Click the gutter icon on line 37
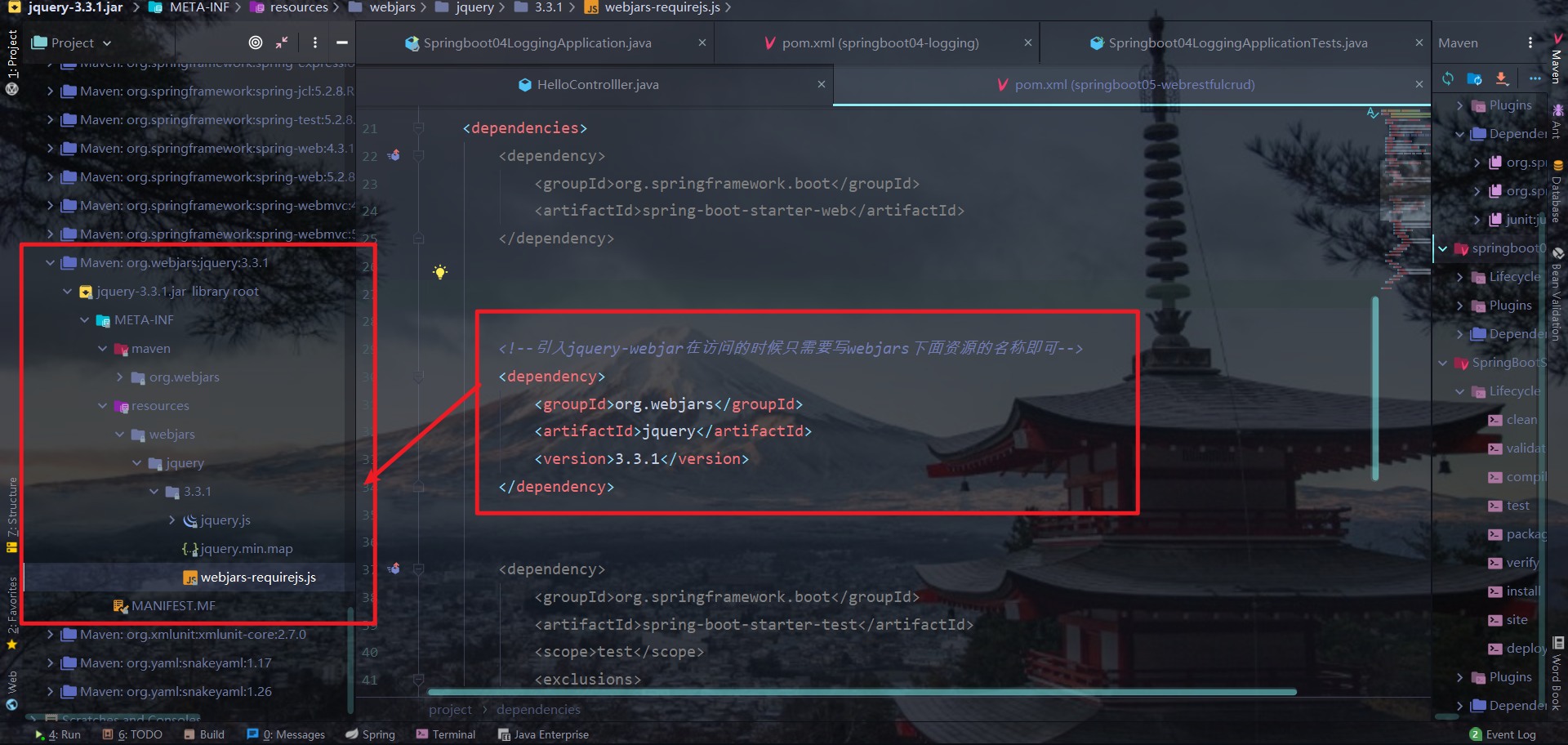The width and height of the screenshot is (1568, 745). pos(394,569)
